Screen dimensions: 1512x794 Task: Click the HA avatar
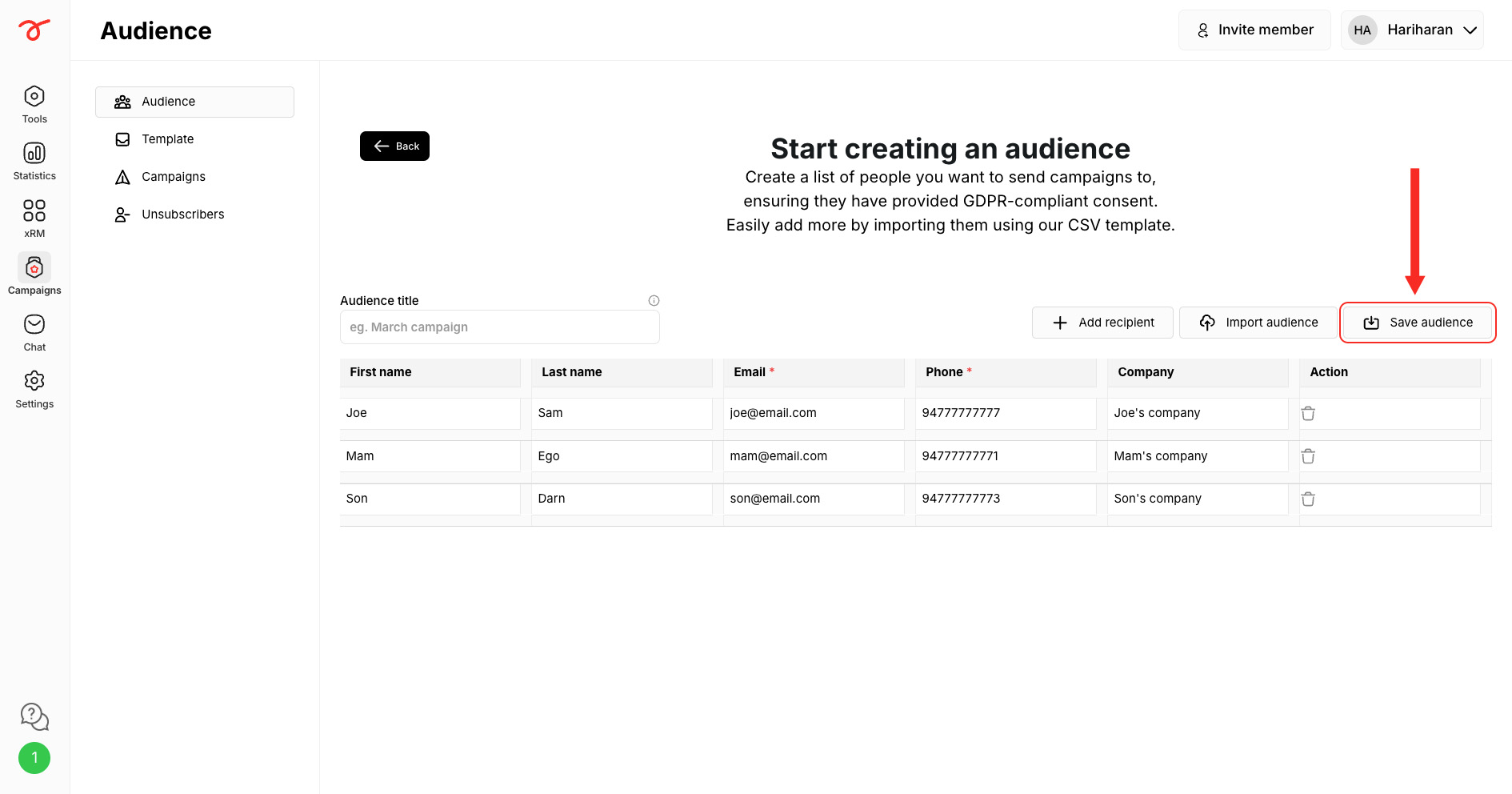(x=1362, y=30)
